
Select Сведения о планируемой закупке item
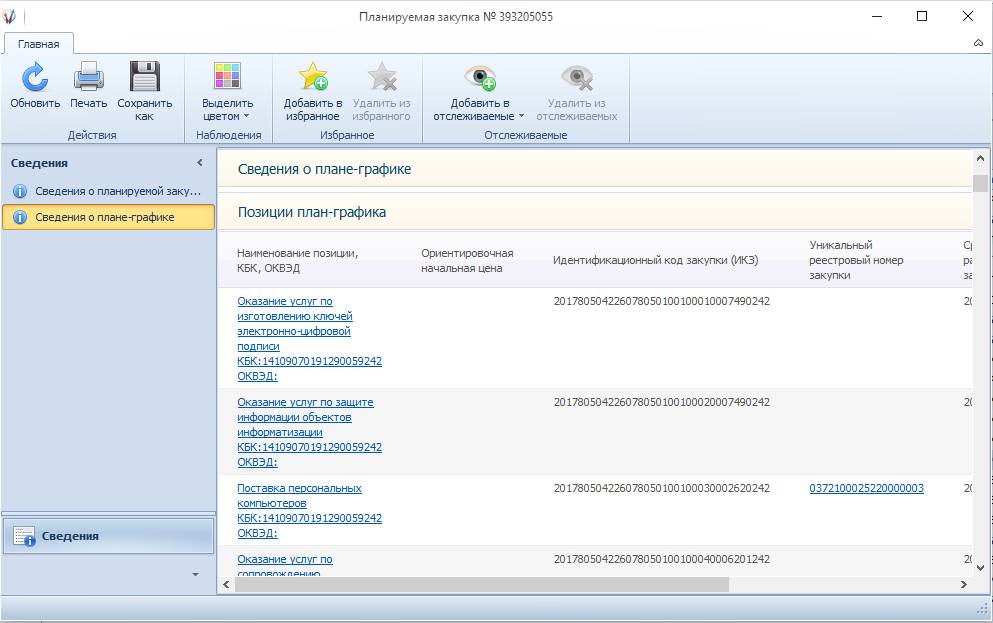coord(117,190)
